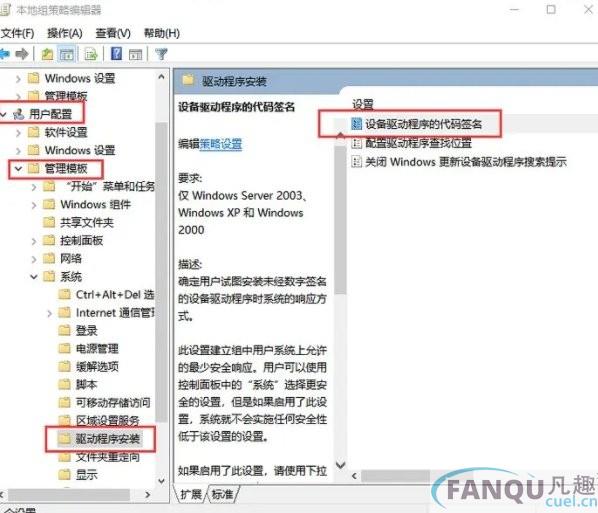Switch to the 扩展 tab
Viewport: 598px width, 513px height.
tap(191, 494)
